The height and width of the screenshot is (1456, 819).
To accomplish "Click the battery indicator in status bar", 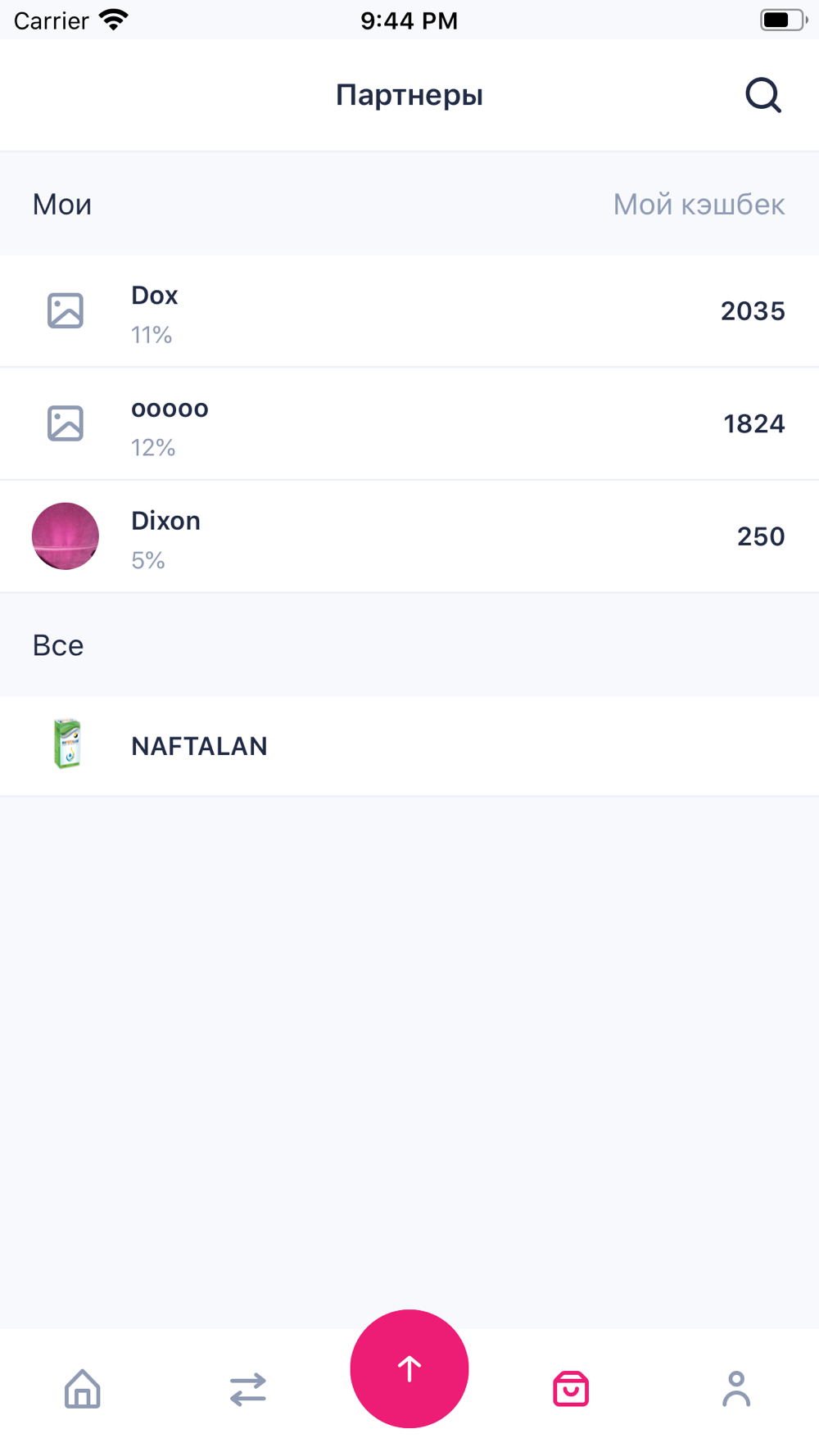I will 784,20.
